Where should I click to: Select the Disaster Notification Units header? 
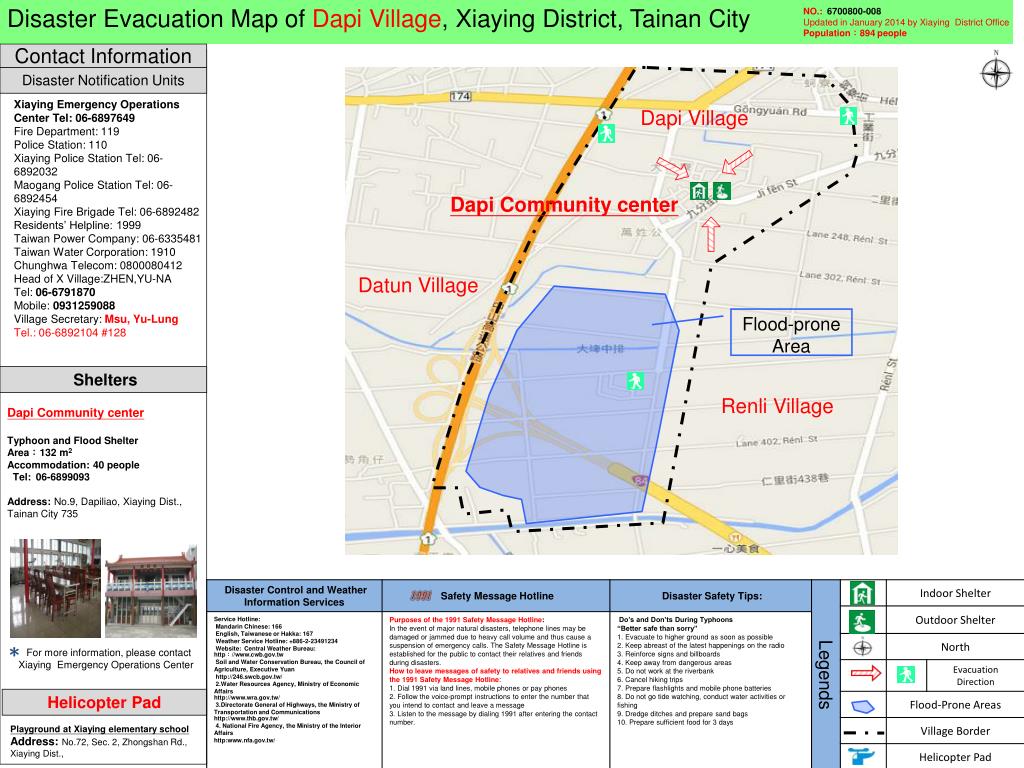coord(103,80)
